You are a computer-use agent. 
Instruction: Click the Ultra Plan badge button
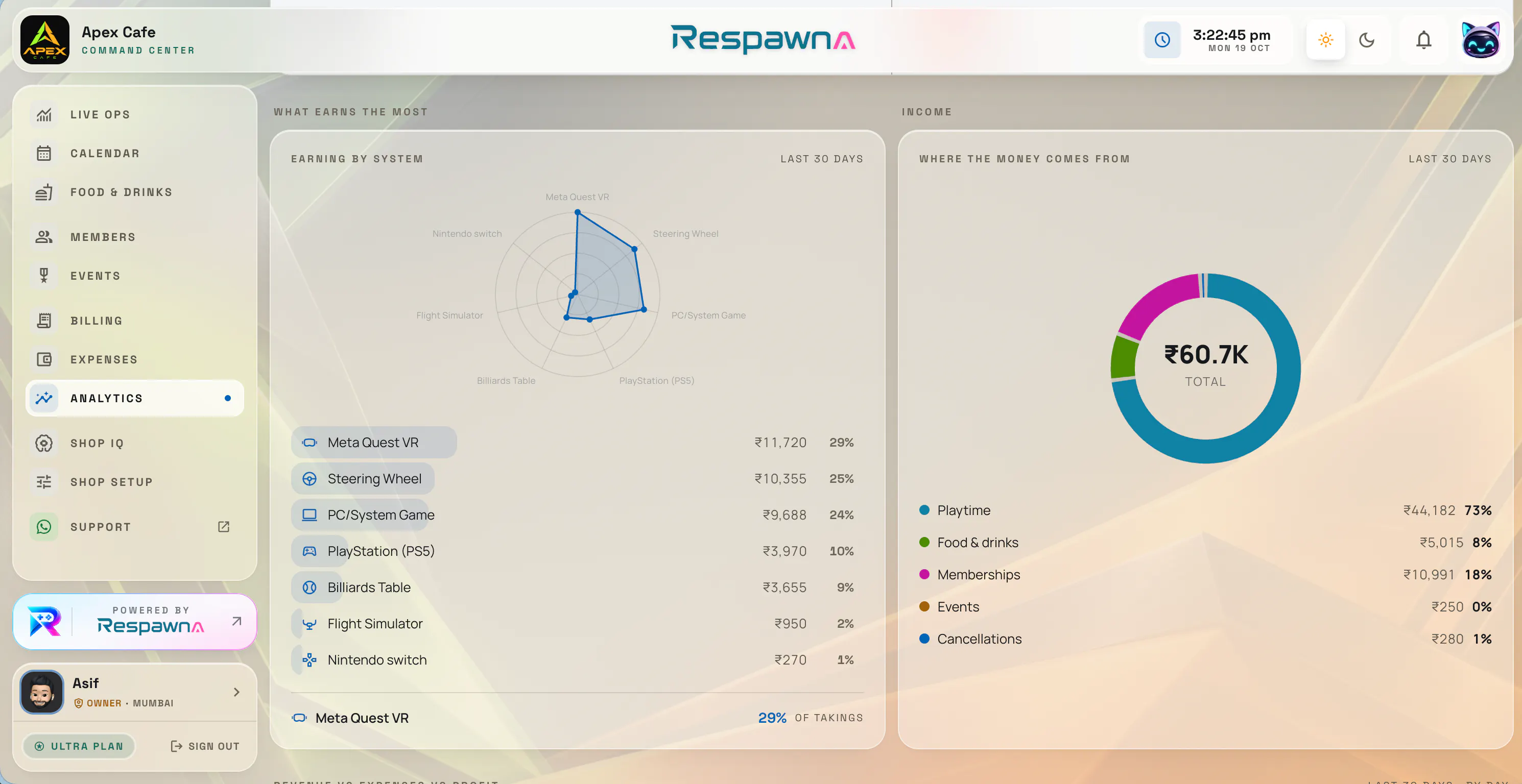click(79, 746)
